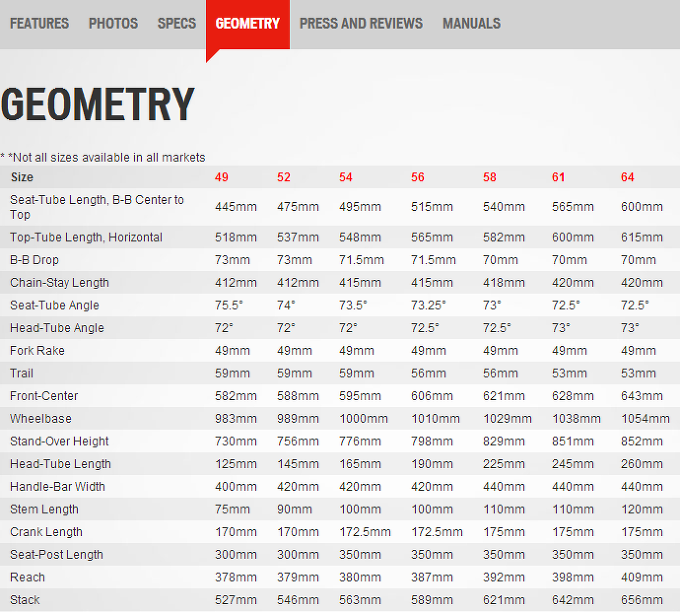Click the 120mm stem length value
680x612 pixels.
(x=641, y=509)
